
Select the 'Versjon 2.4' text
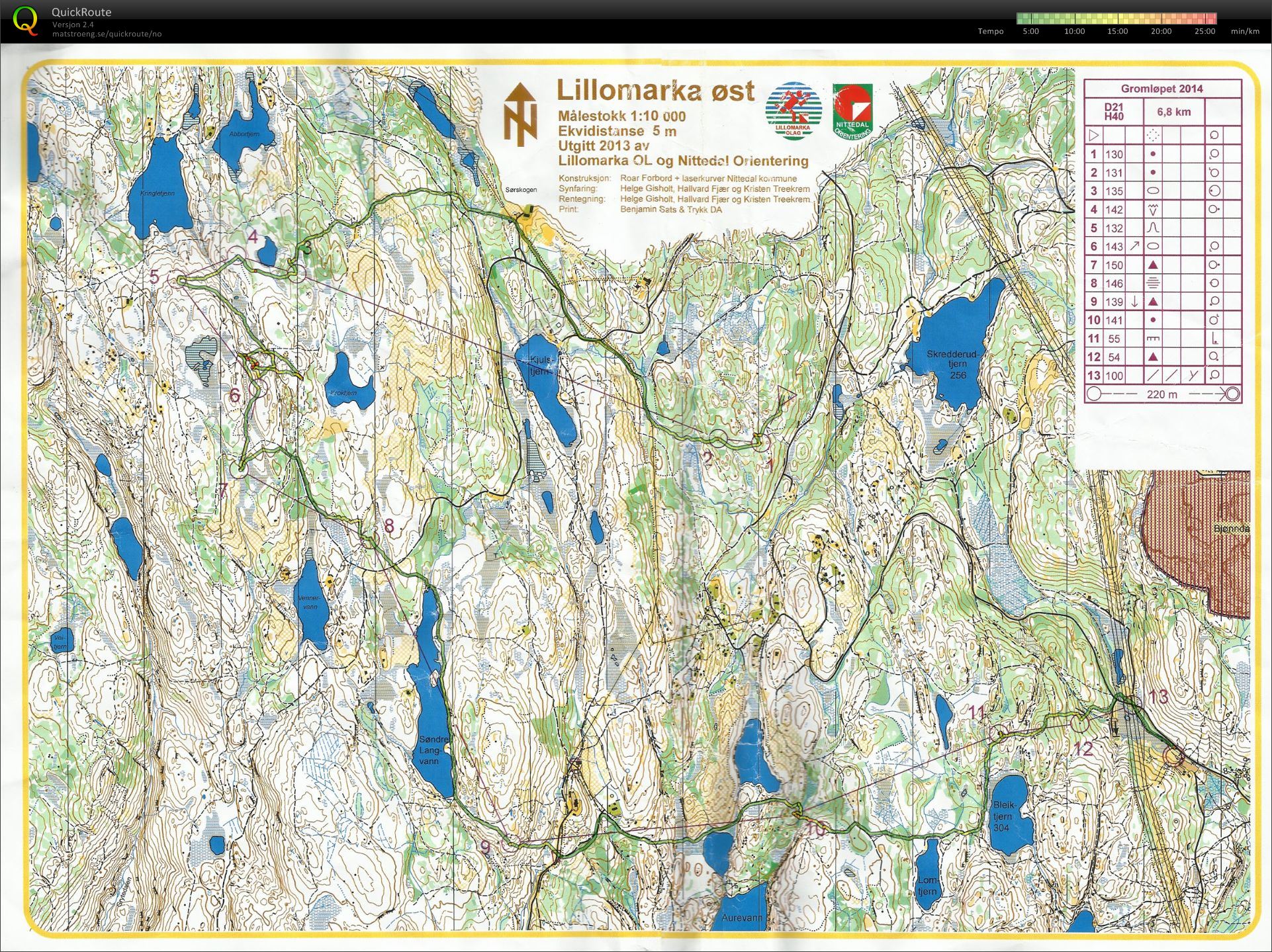(x=73, y=24)
